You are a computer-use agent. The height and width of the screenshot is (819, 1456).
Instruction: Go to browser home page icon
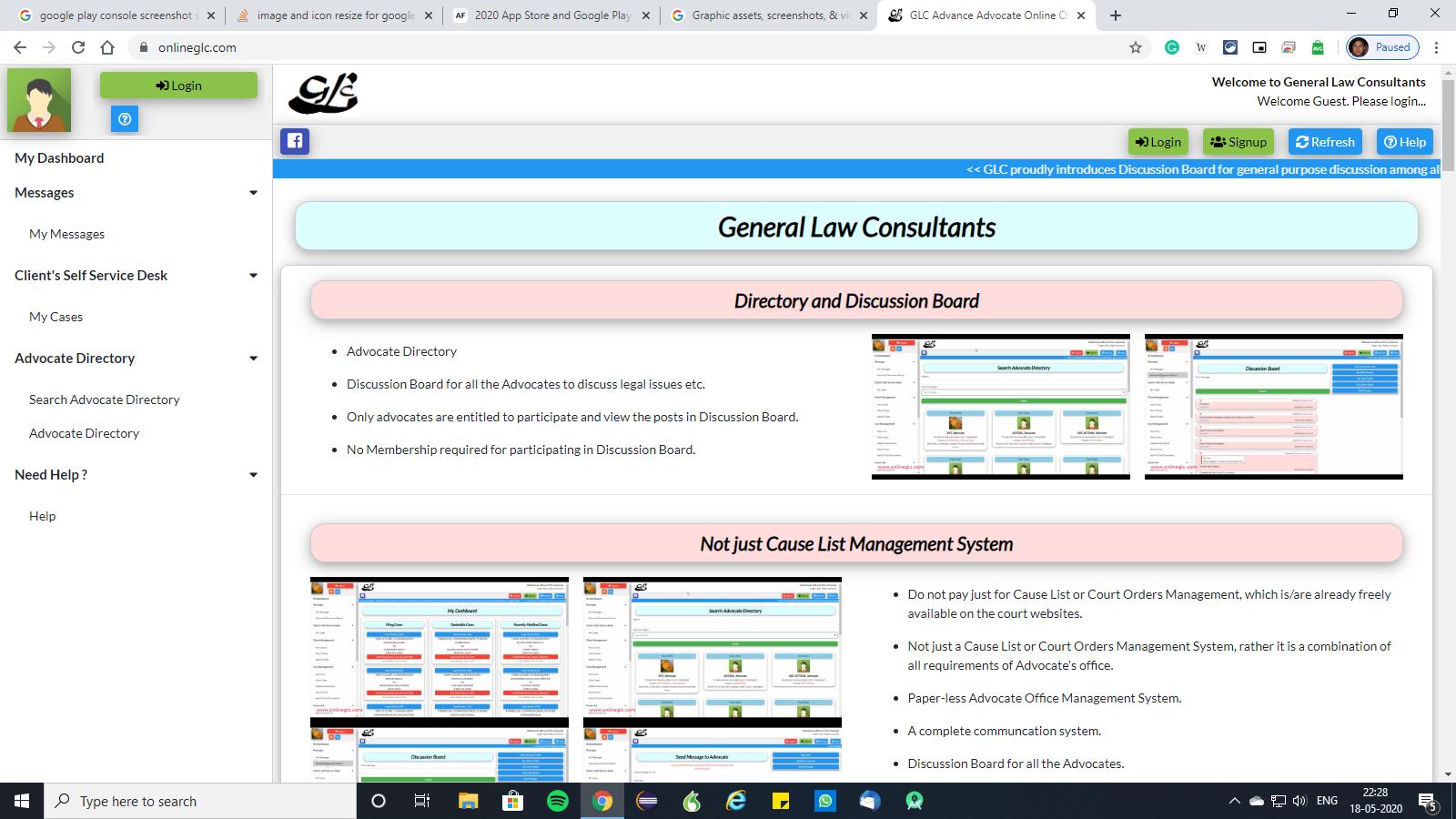[x=107, y=47]
